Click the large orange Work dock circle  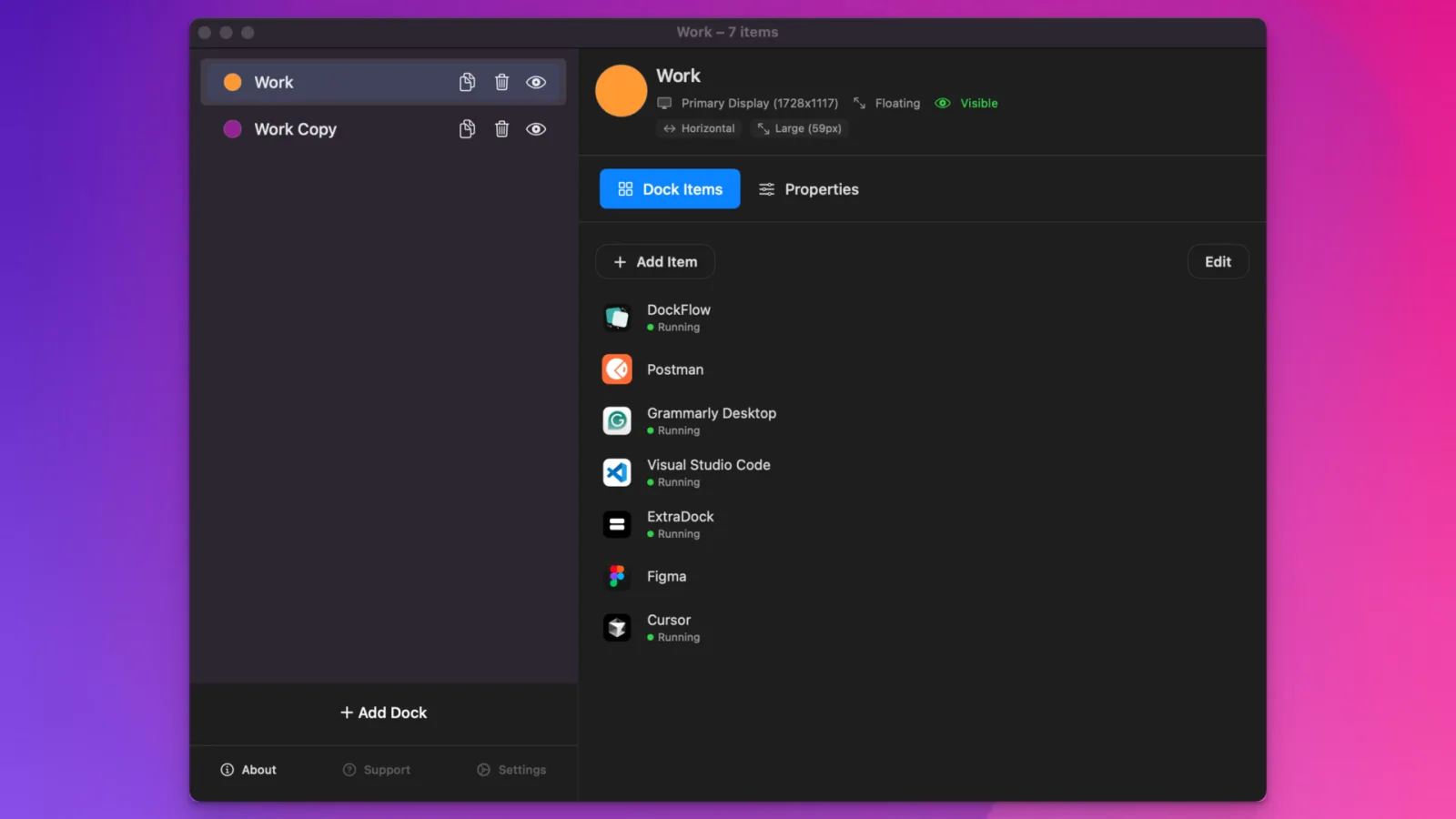click(x=621, y=90)
